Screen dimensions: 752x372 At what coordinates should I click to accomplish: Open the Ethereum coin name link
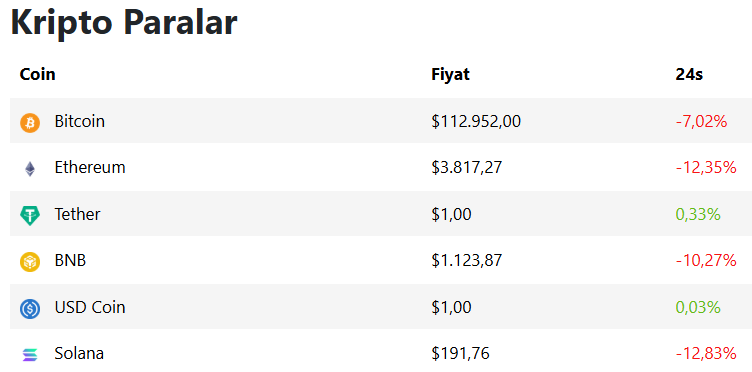[x=90, y=168]
